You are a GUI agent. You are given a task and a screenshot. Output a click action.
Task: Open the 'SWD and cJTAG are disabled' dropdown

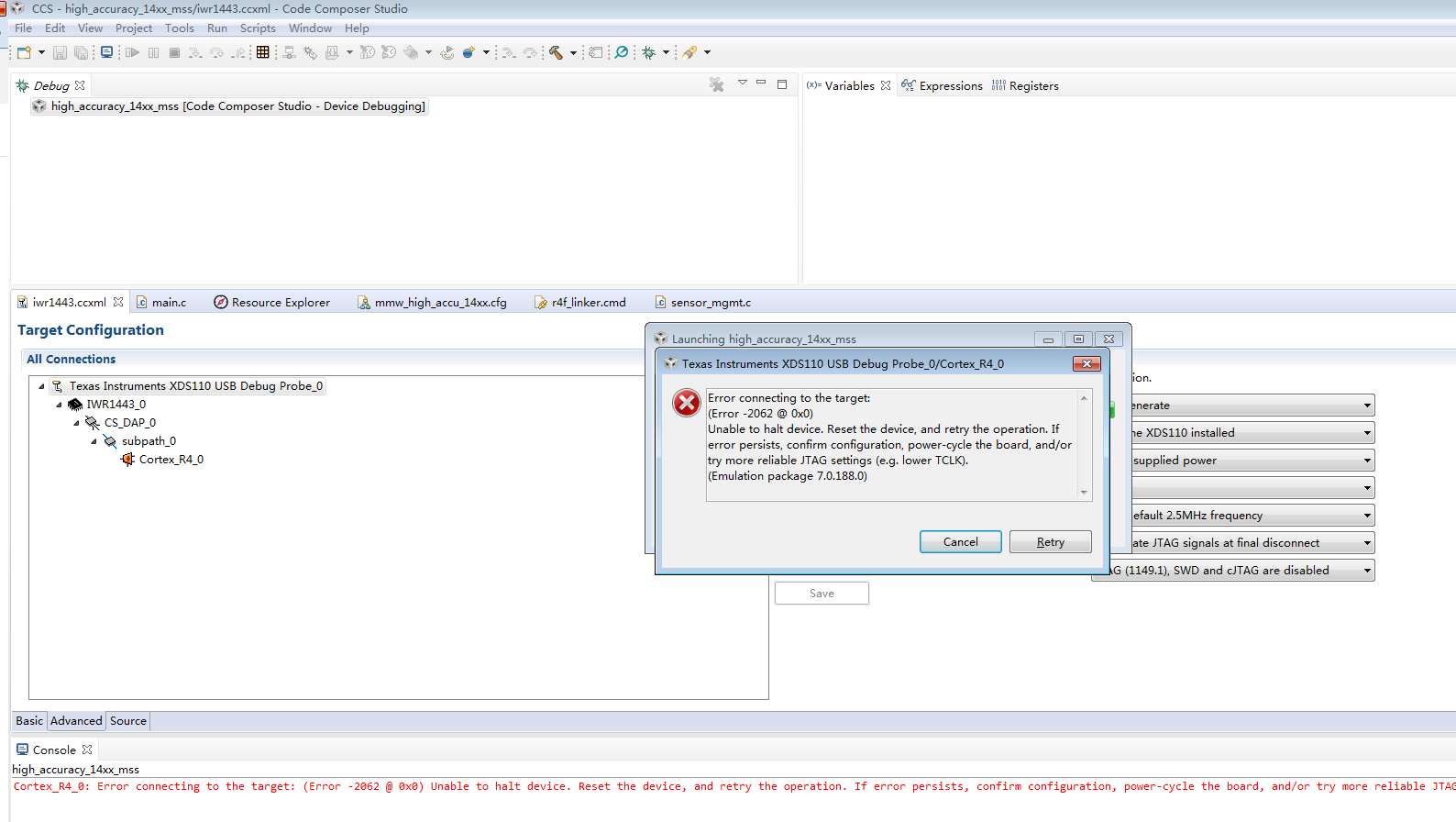[x=1367, y=571]
